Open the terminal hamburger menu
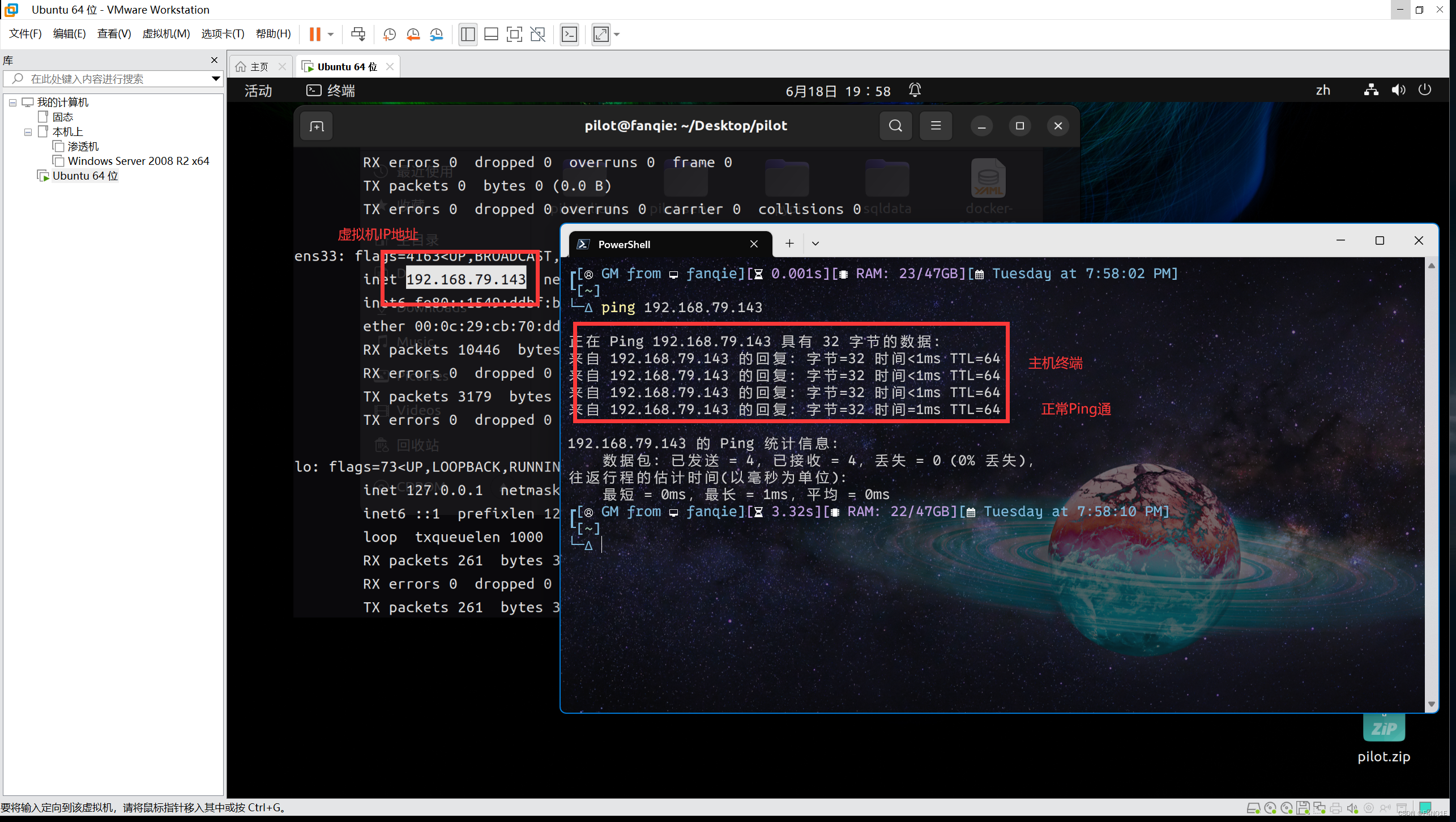This screenshot has height=822, width=1456. click(936, 126)
